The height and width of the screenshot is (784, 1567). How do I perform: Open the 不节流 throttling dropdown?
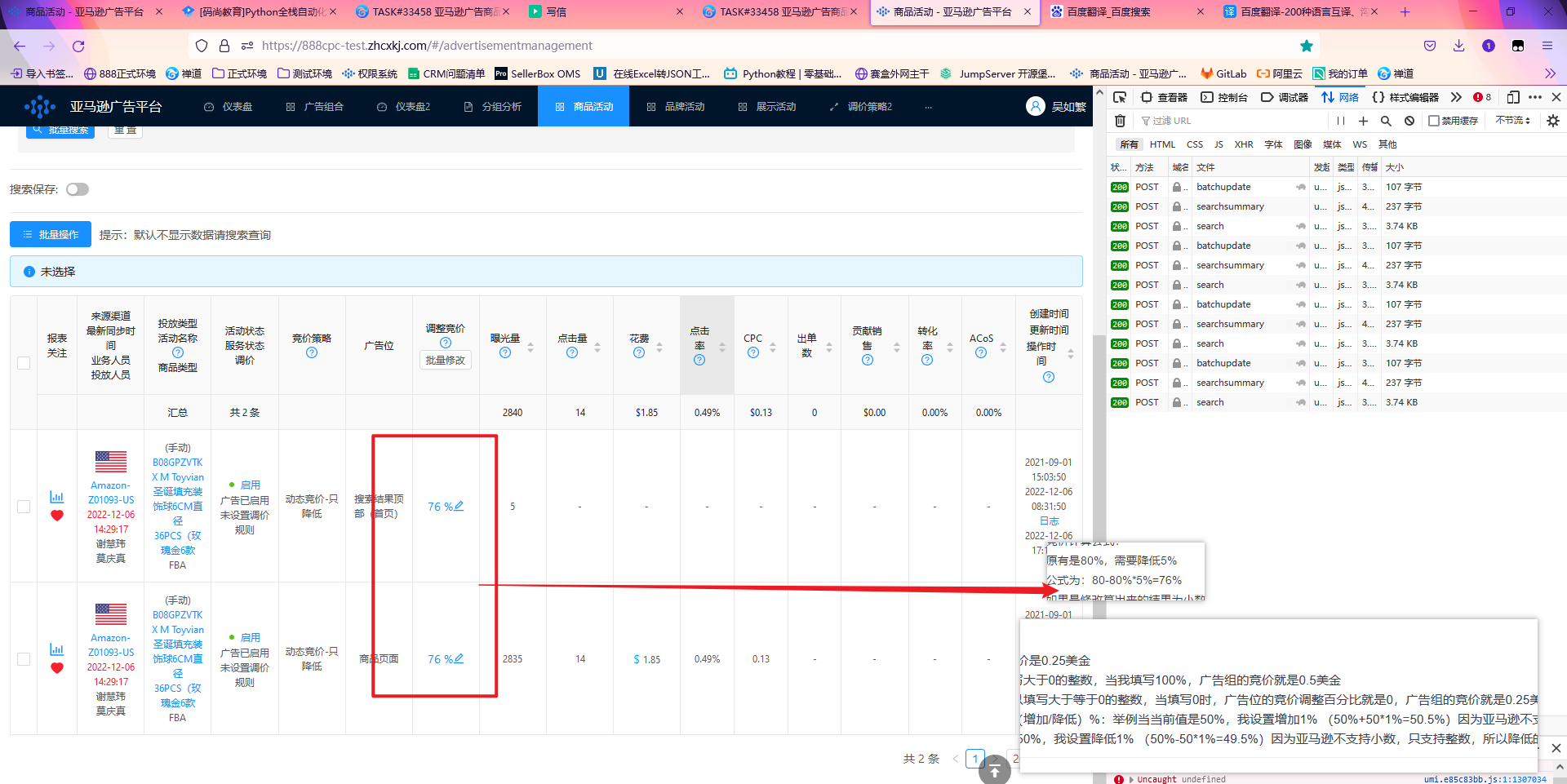tap(1512, 121)
